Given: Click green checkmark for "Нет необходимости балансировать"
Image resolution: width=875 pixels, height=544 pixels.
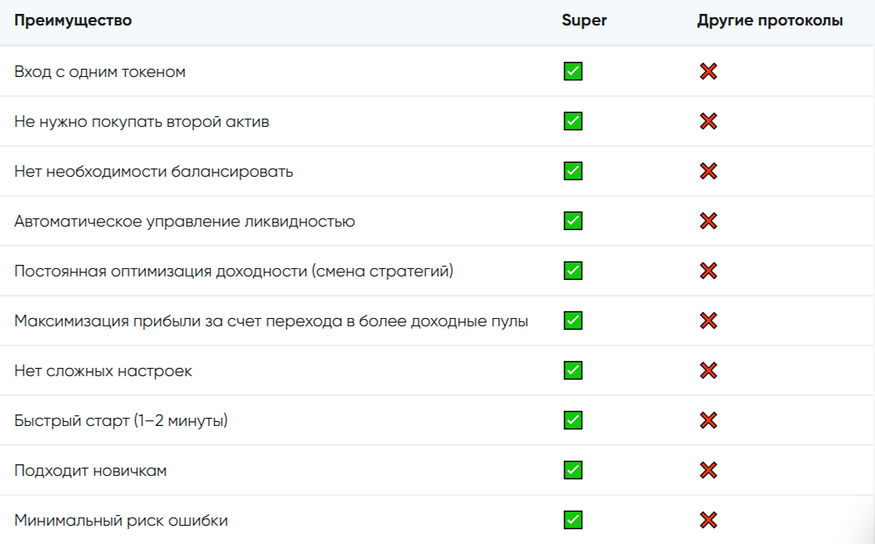Looking at the screenshot, I should 573,171.
